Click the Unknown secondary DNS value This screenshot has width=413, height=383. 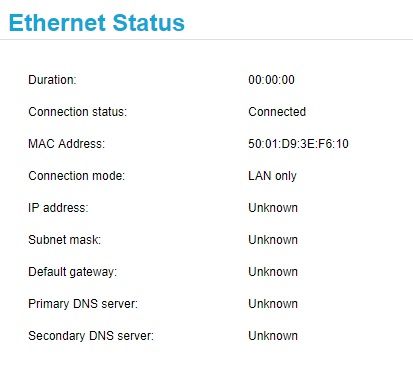tap(273, 336)
